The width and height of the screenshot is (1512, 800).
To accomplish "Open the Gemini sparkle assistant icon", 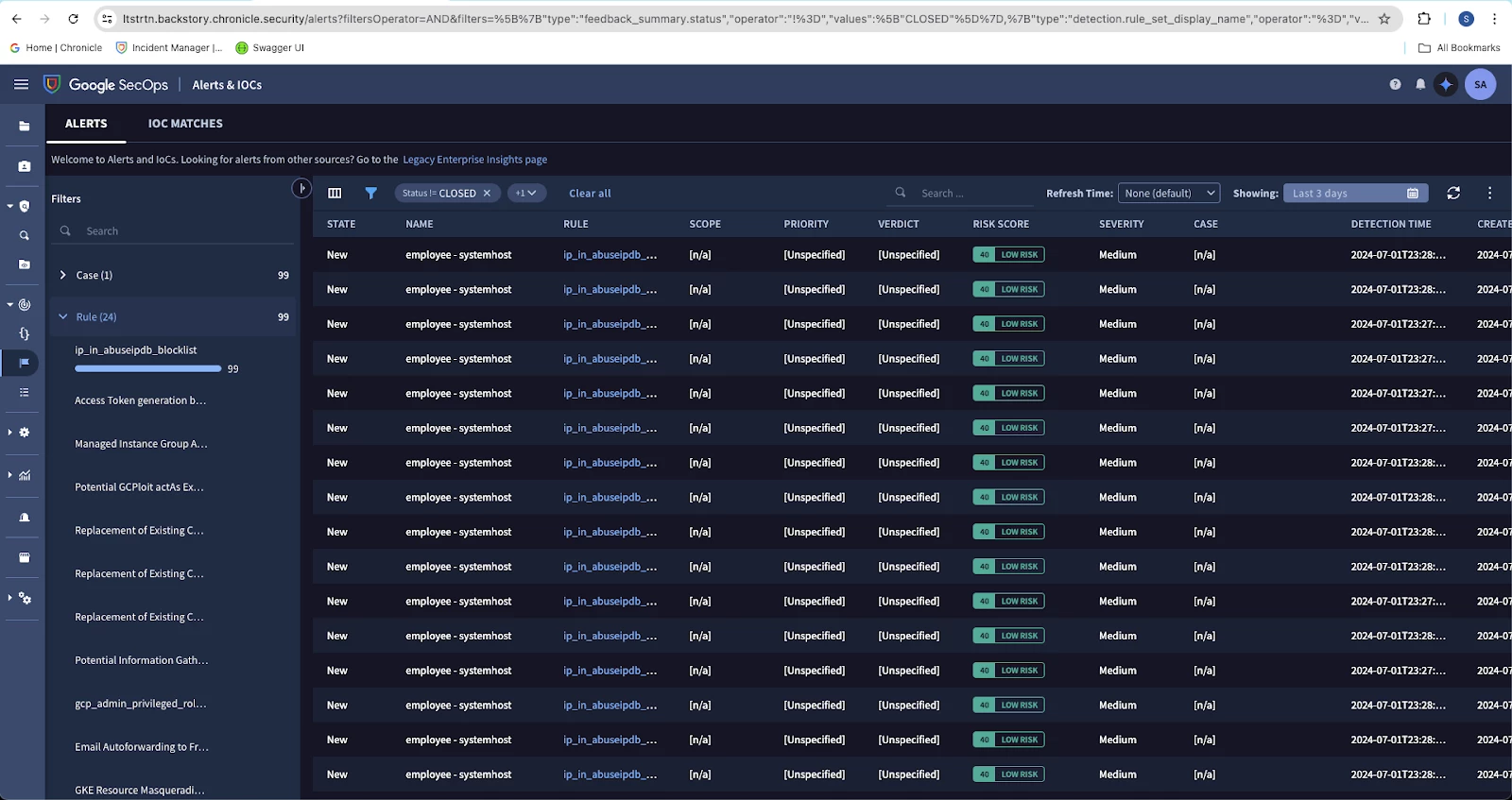I will 1446,84.
